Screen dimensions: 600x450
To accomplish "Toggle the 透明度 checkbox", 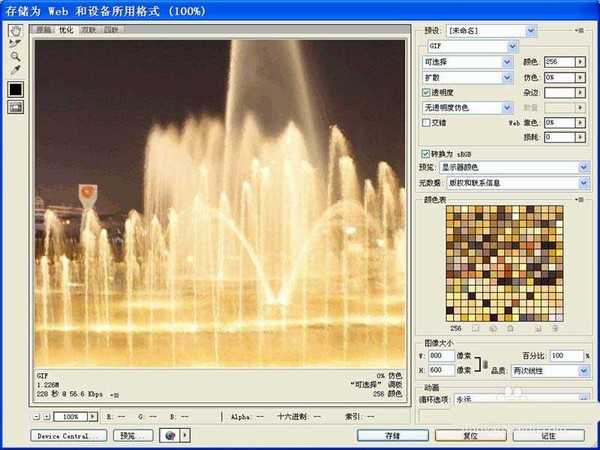I will [427, 92].
